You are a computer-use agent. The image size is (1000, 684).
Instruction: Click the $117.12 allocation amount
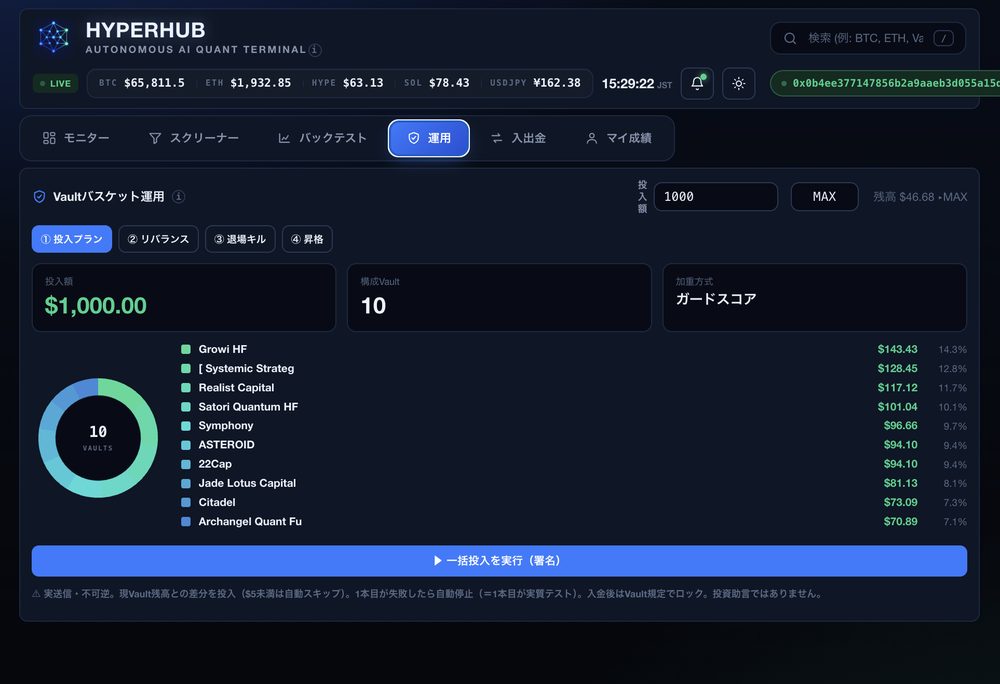point(897,388)
